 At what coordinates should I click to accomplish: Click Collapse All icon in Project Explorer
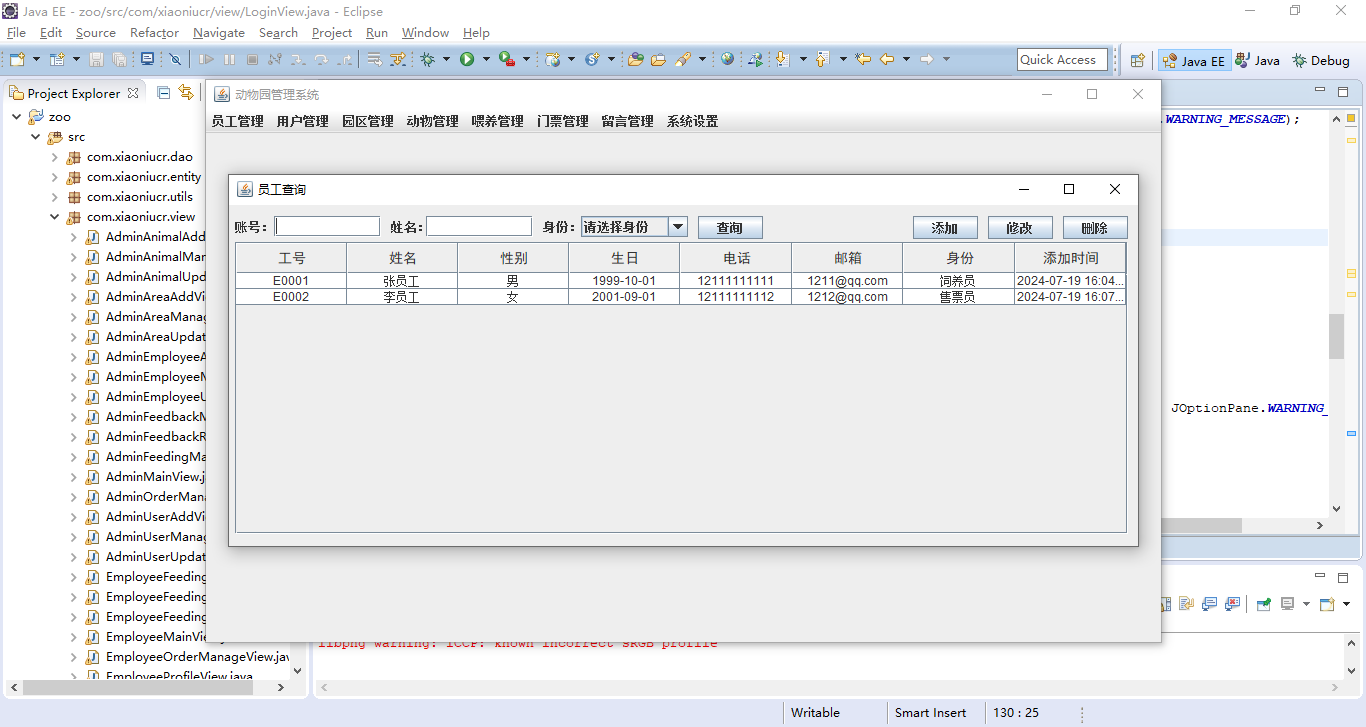164,93
